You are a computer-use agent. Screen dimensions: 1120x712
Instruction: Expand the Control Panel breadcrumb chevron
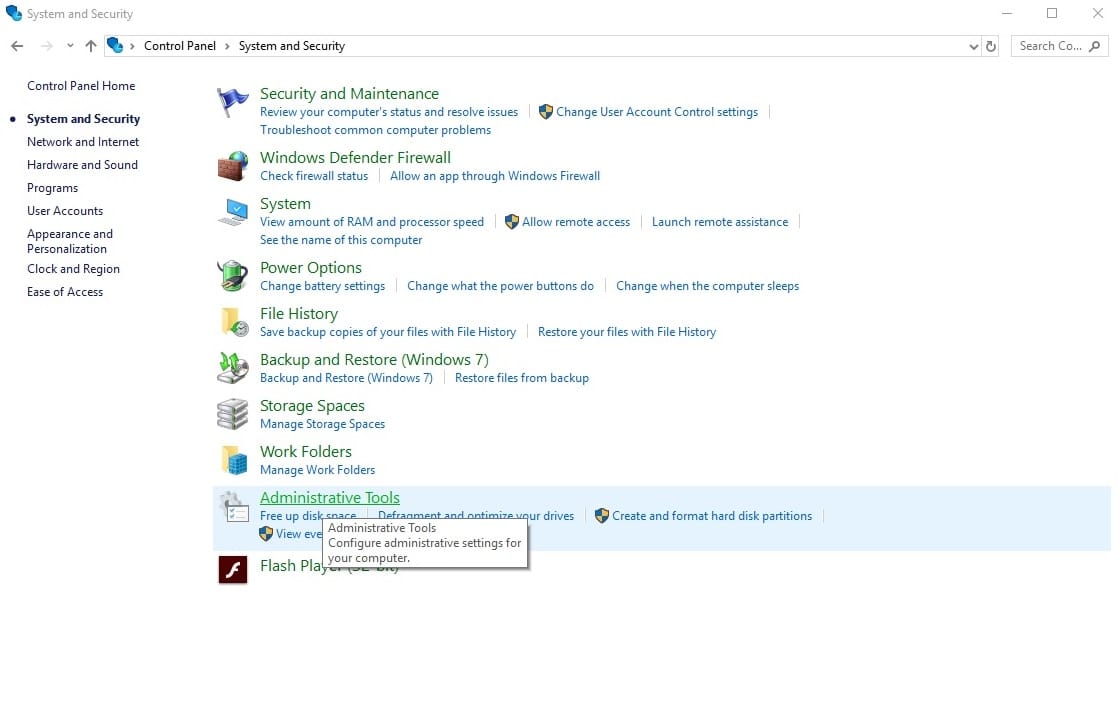tap(228, 46)
